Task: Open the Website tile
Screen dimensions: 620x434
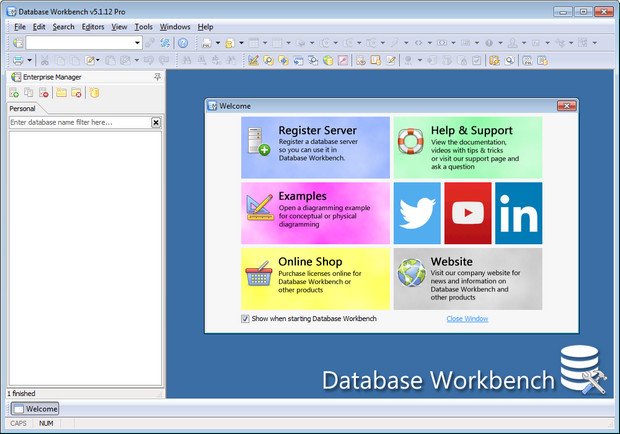Action: pos(468,279)
